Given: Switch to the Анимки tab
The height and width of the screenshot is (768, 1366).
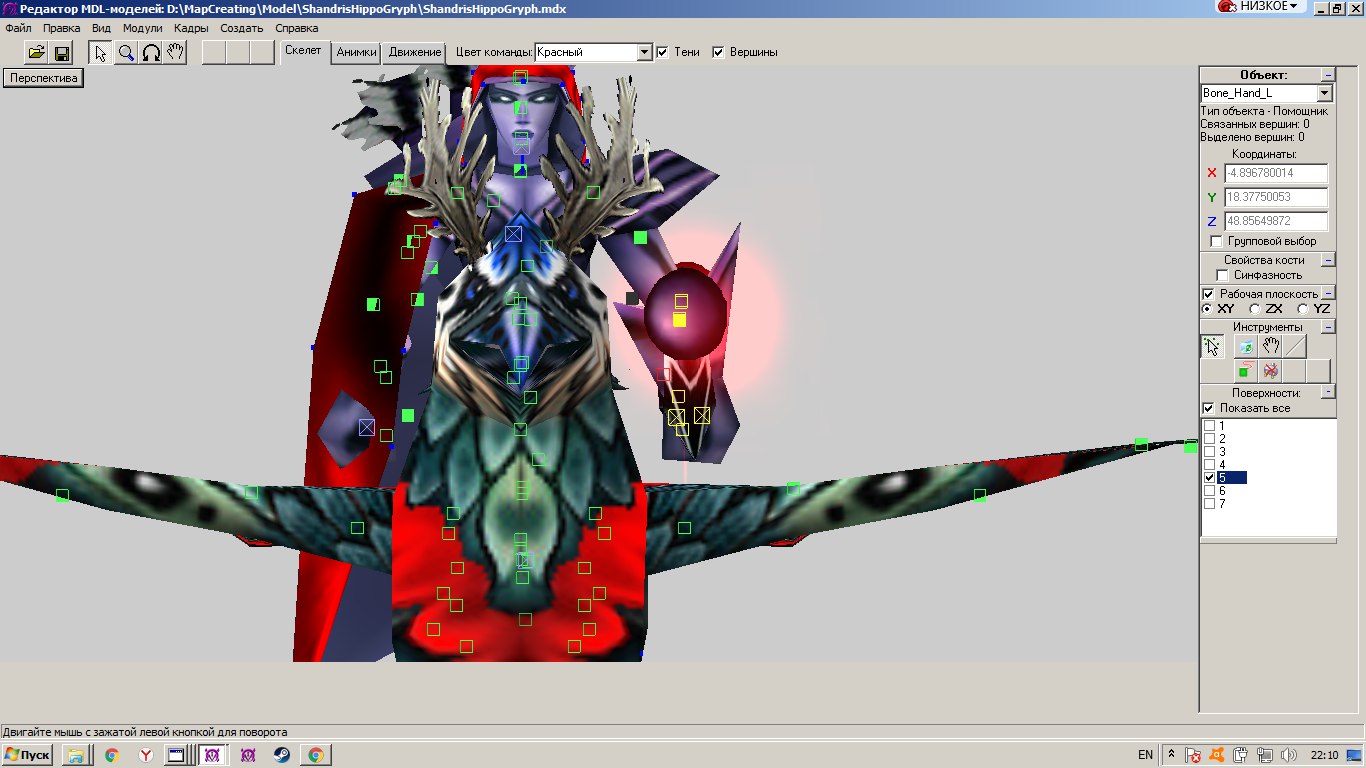Looking at the screenshot, I should click(x=357, y=52).
